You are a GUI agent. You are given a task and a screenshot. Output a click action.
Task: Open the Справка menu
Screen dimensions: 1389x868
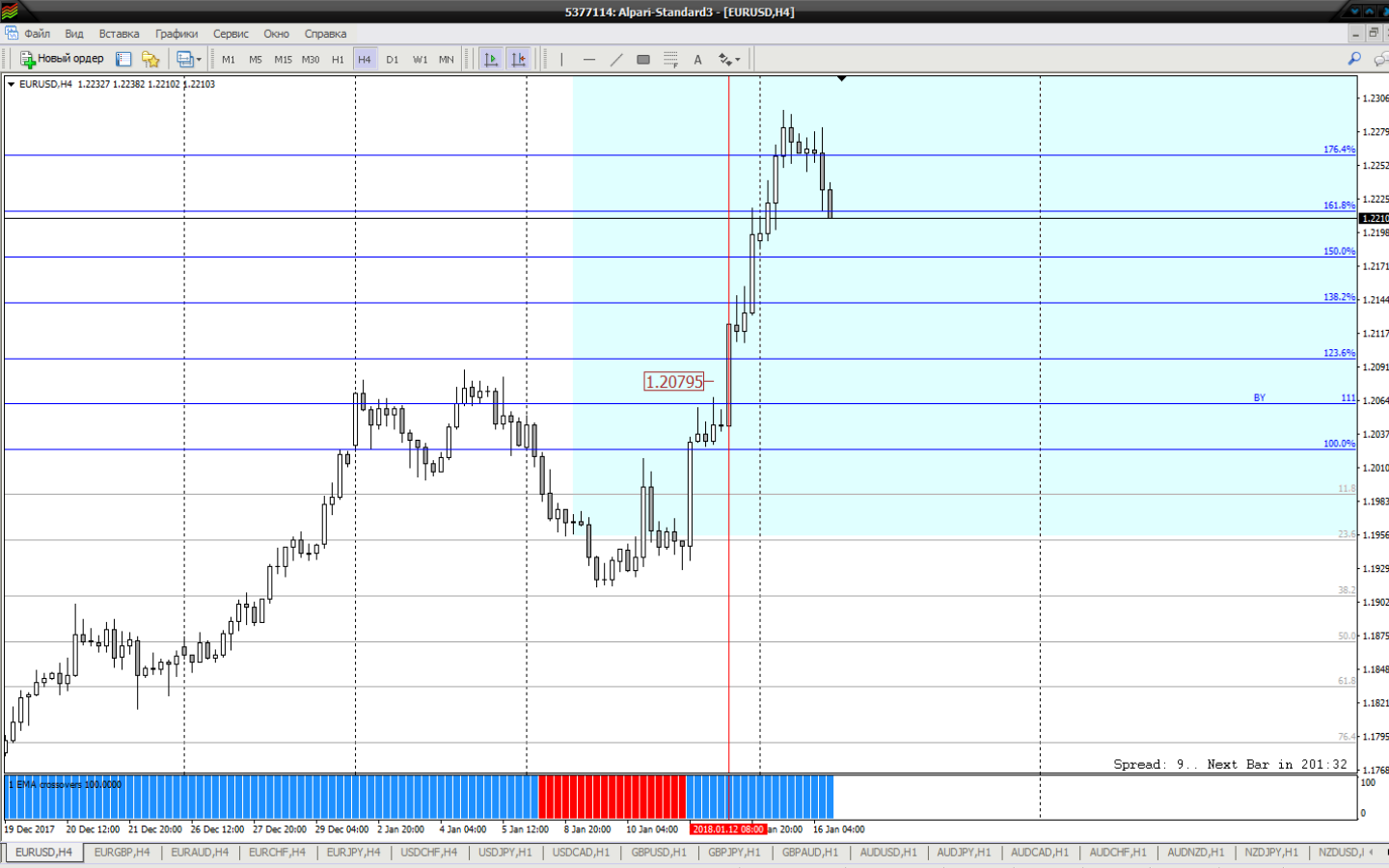[325, 34]
